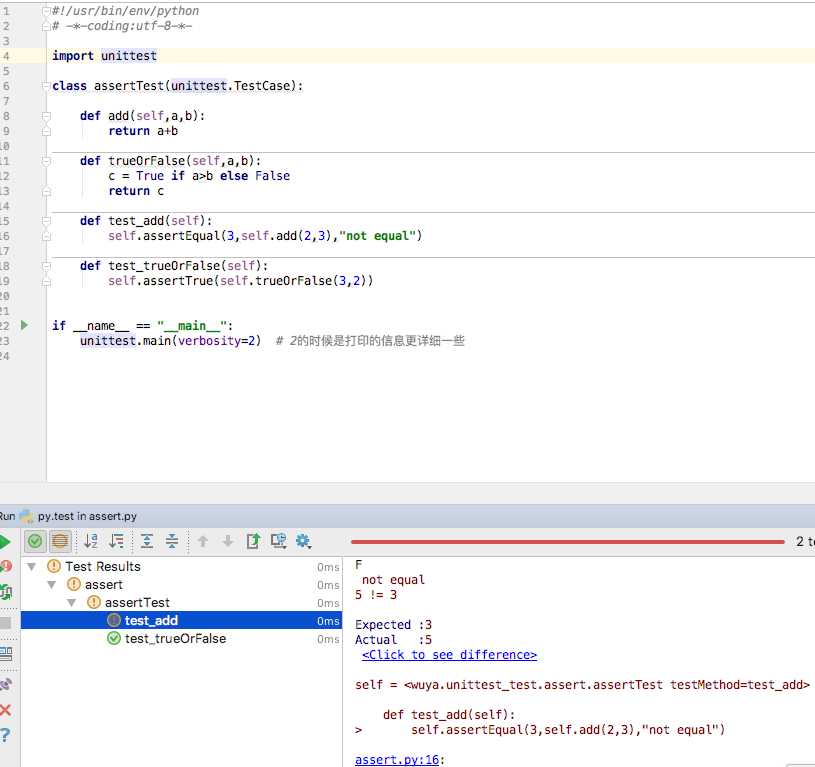This screenshot has width=815, height=767.
Task: Fold the assertTest class at line 6
Action: pos(46,86)
